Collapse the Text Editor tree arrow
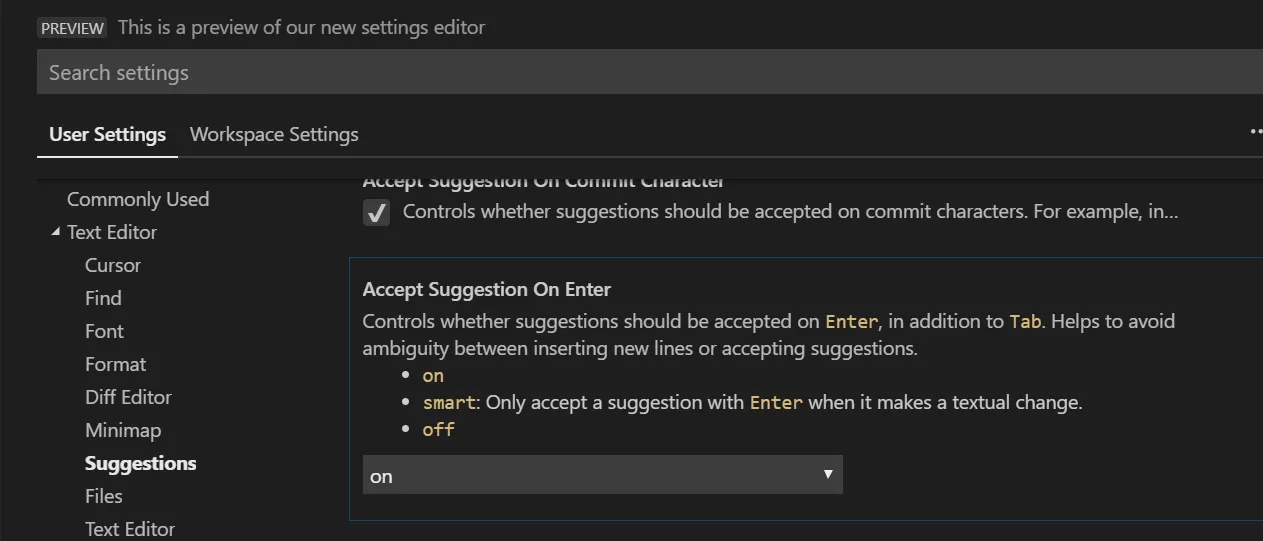The height and width of the screenshot is (541, 1263). click(x=55, y=232)
